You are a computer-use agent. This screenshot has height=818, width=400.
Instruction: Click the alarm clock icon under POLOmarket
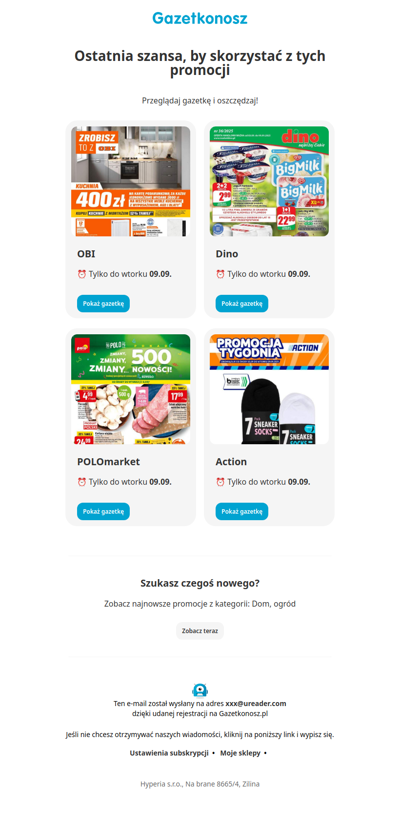[81, 482]
